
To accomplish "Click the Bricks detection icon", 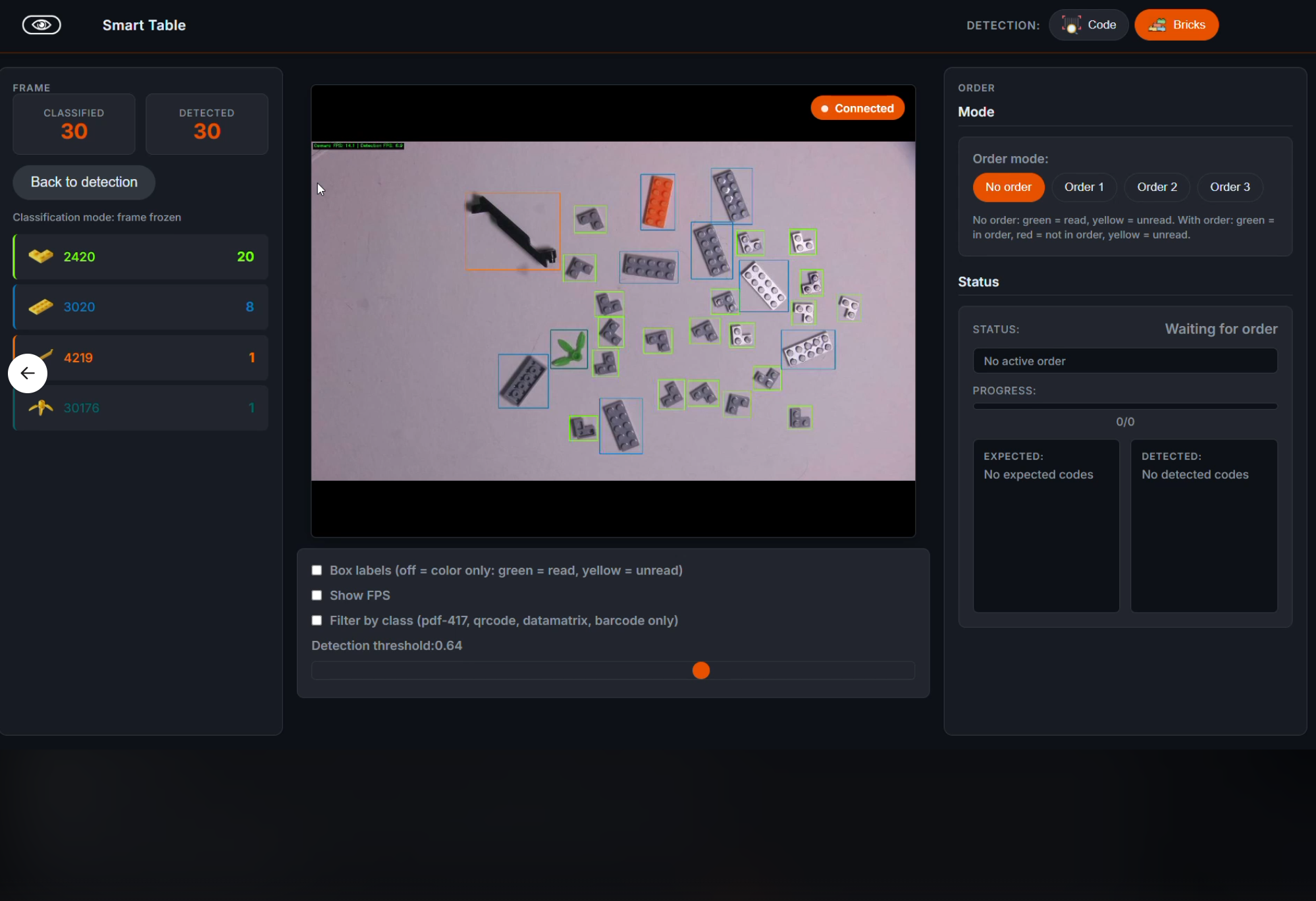I will [x=1157, y=25].
